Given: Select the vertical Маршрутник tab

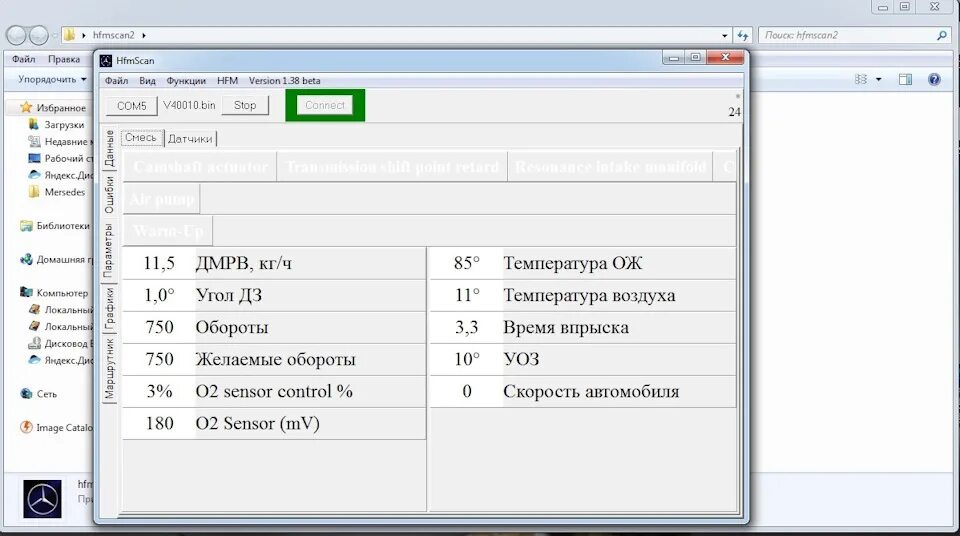Looking at the screenshot, I should tap(109, 368).
